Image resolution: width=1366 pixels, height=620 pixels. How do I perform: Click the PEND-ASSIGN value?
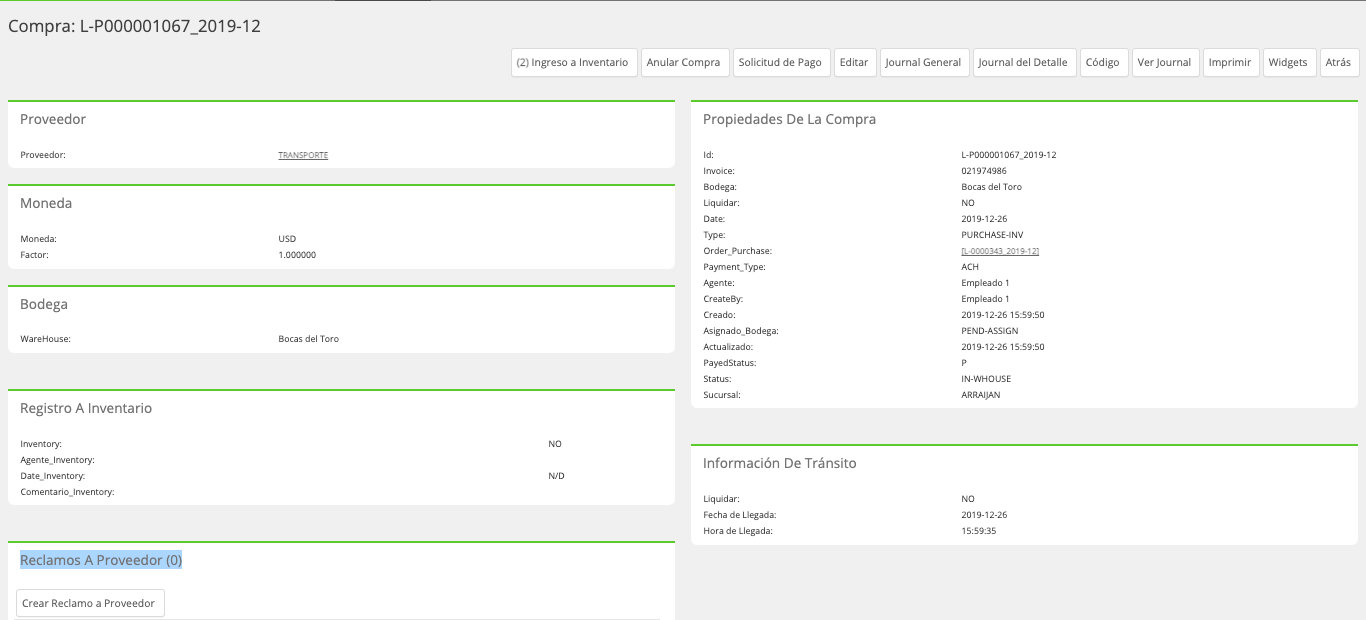[990, 331]
